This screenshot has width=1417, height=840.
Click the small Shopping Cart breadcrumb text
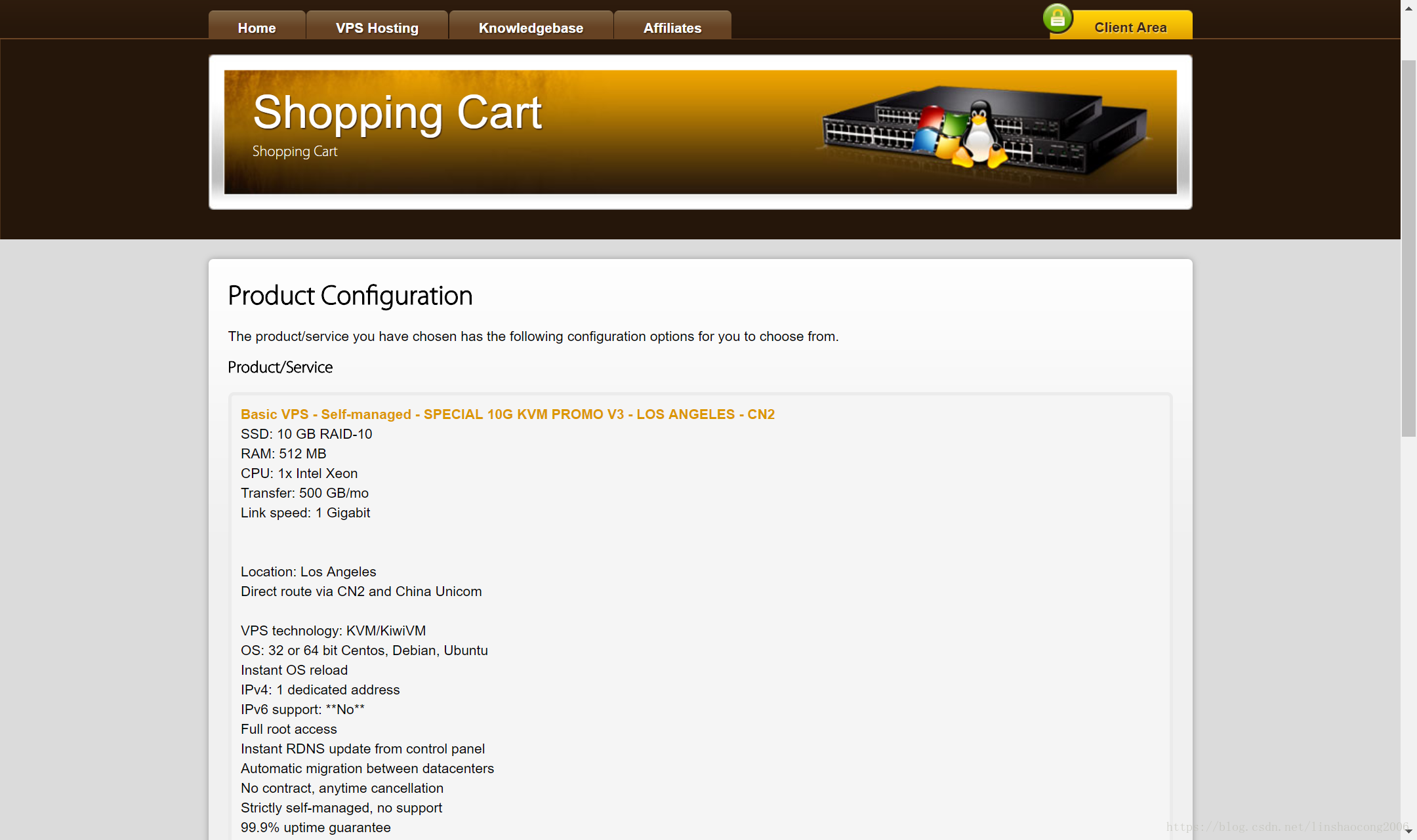point(295,151)
